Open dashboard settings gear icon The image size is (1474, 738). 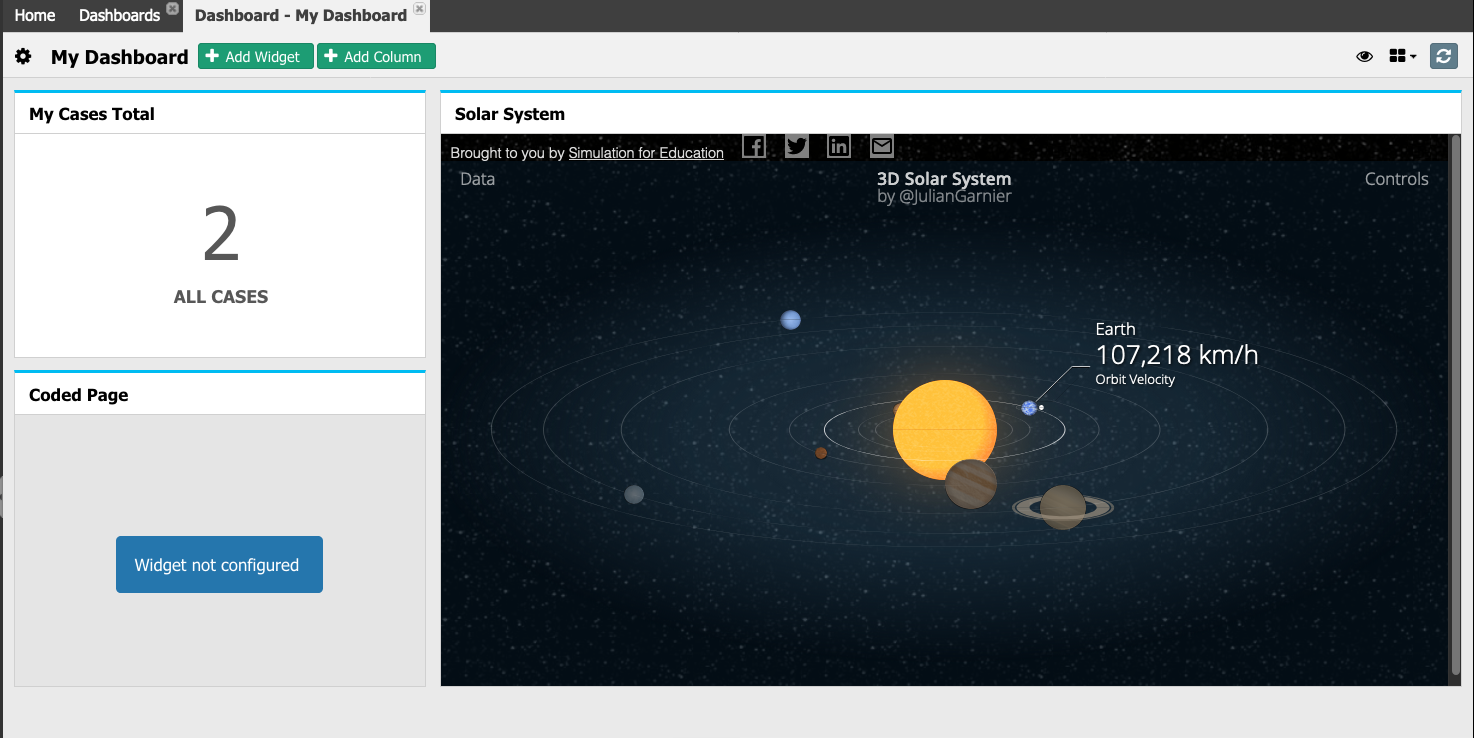point(23,57)
